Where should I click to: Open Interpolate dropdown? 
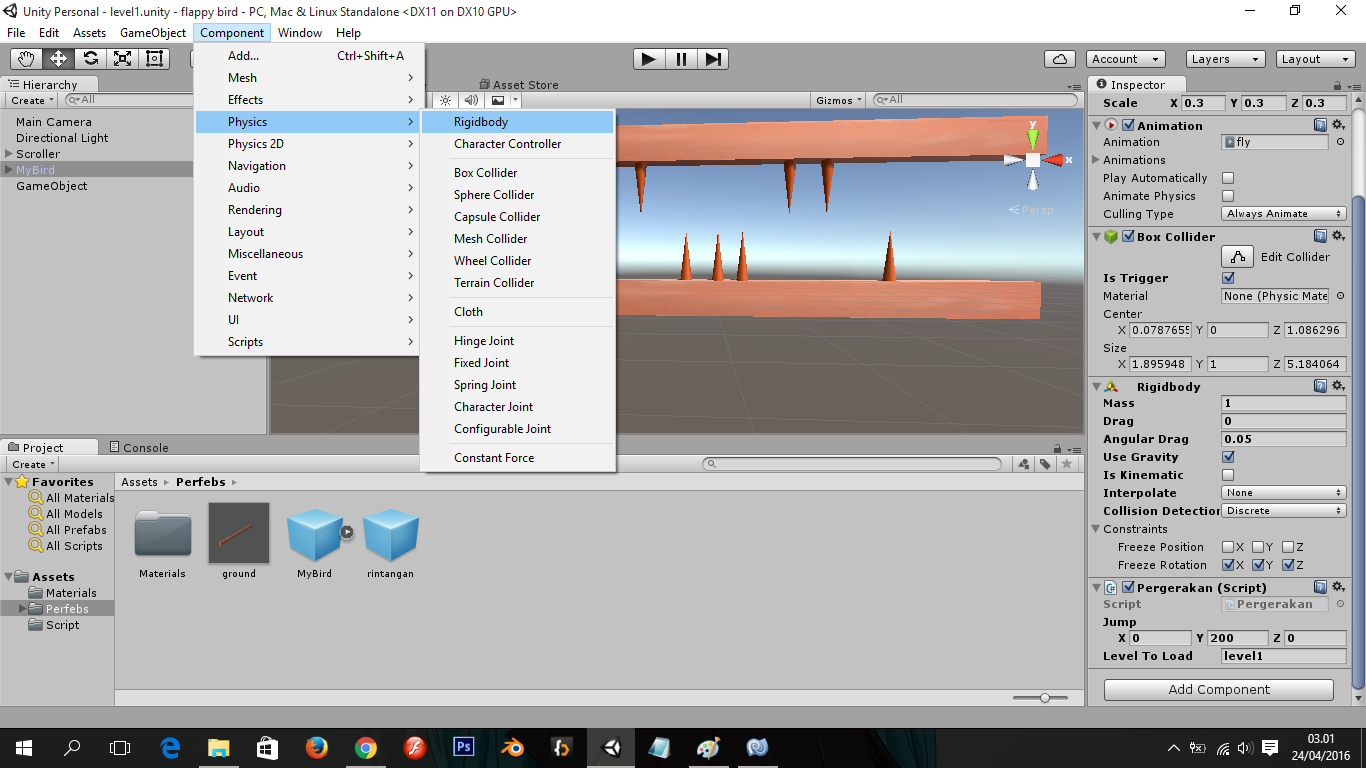tap(1284, 493)
